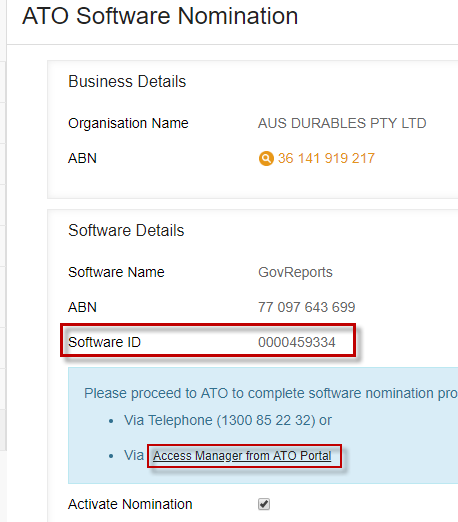This screenshot has width=458, height=522.
Task: Toggle the Activate Nomination checkbox
Action: pyautogui.click(x=264, y=504)
